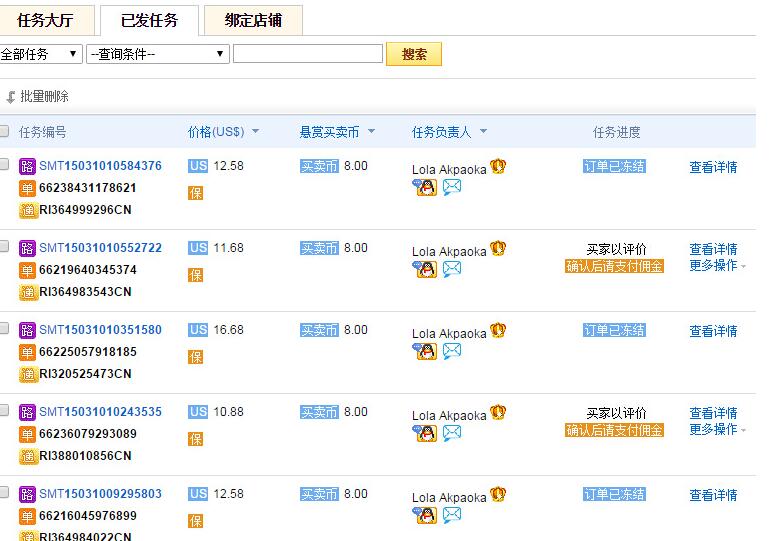Image resolution: width=769 pixels, height=541 pixels.
Task: Click the 保 guarantee icon under price 11.68
Action: coord(195,275)
